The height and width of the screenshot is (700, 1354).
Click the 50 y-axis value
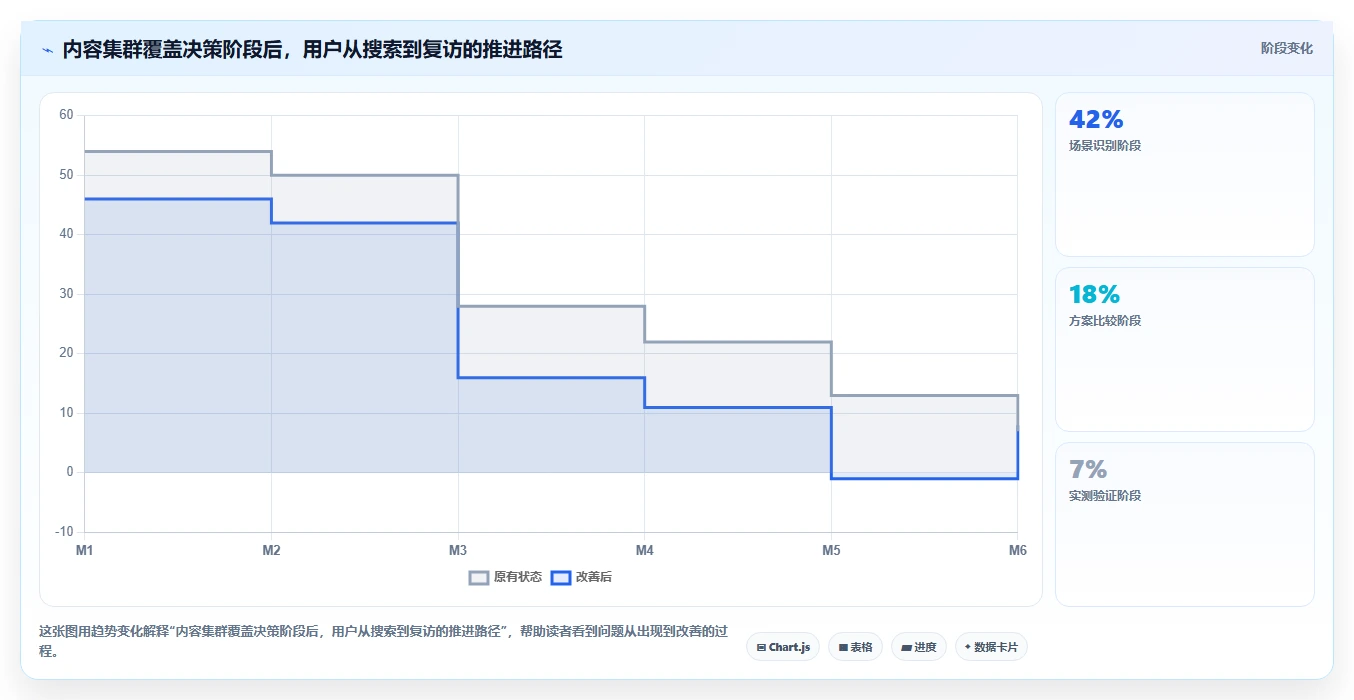click(66, 175)
